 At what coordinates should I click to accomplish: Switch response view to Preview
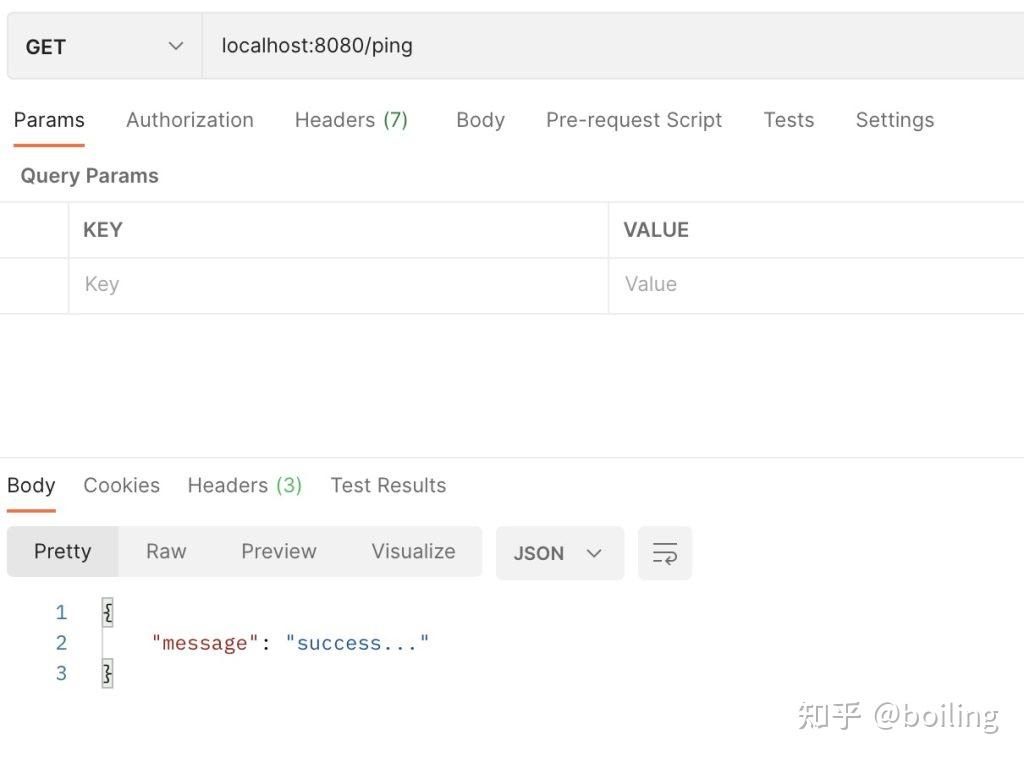click(x=278, y=551)
